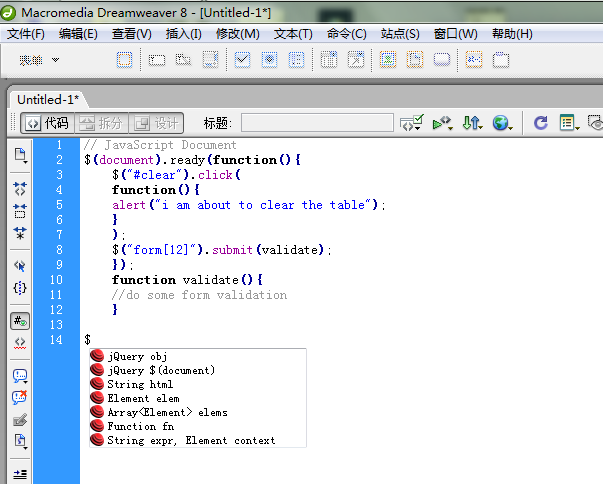Click the document title (标题) input field

pyautogui.click(x=317, y=123)
